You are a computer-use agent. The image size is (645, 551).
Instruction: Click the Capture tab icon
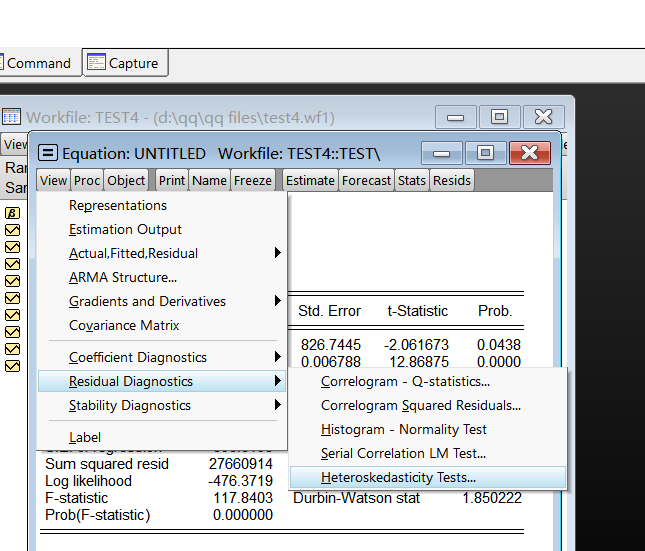tap(96, 63)
